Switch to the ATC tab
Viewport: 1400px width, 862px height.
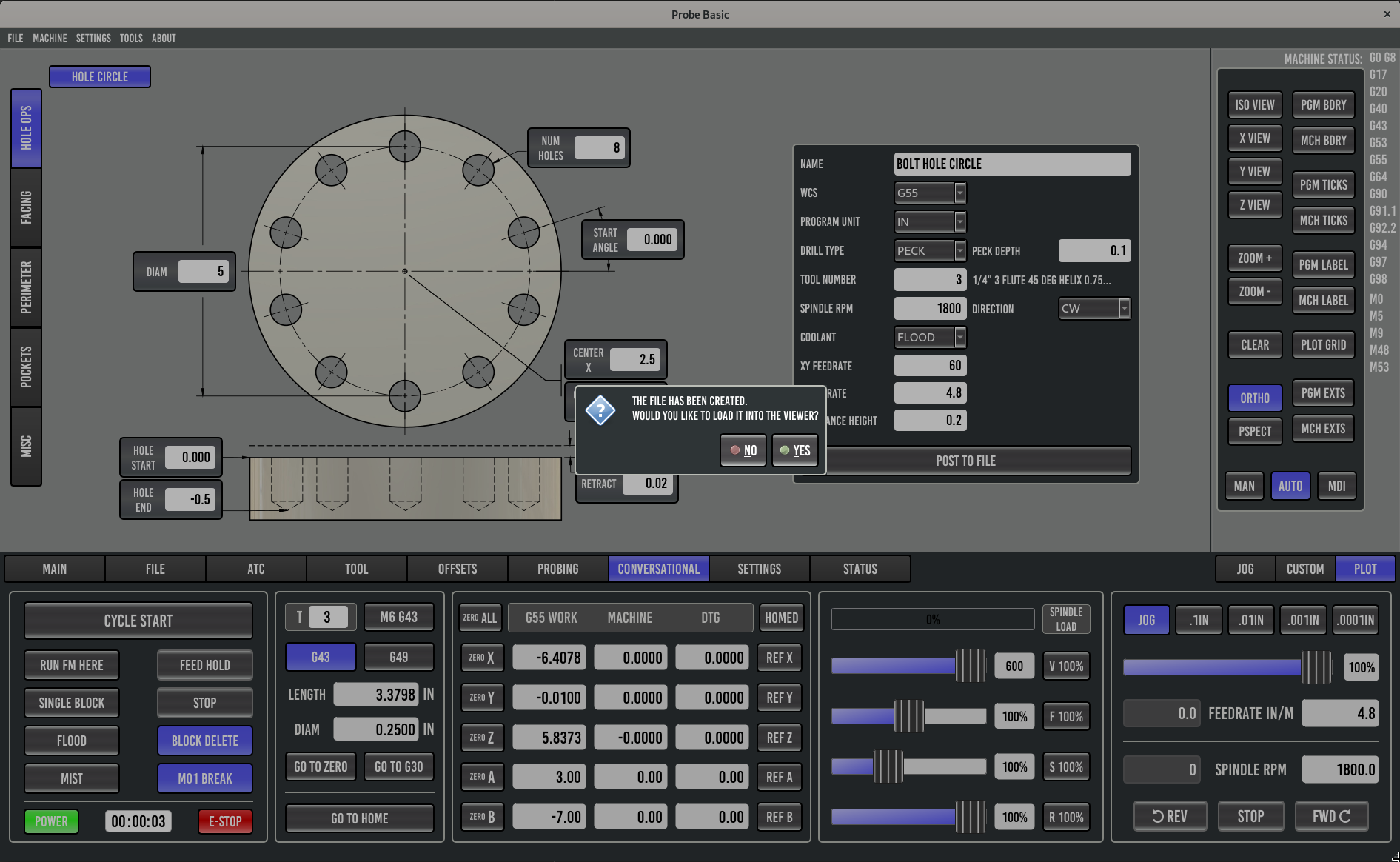[x=256, y=569]
